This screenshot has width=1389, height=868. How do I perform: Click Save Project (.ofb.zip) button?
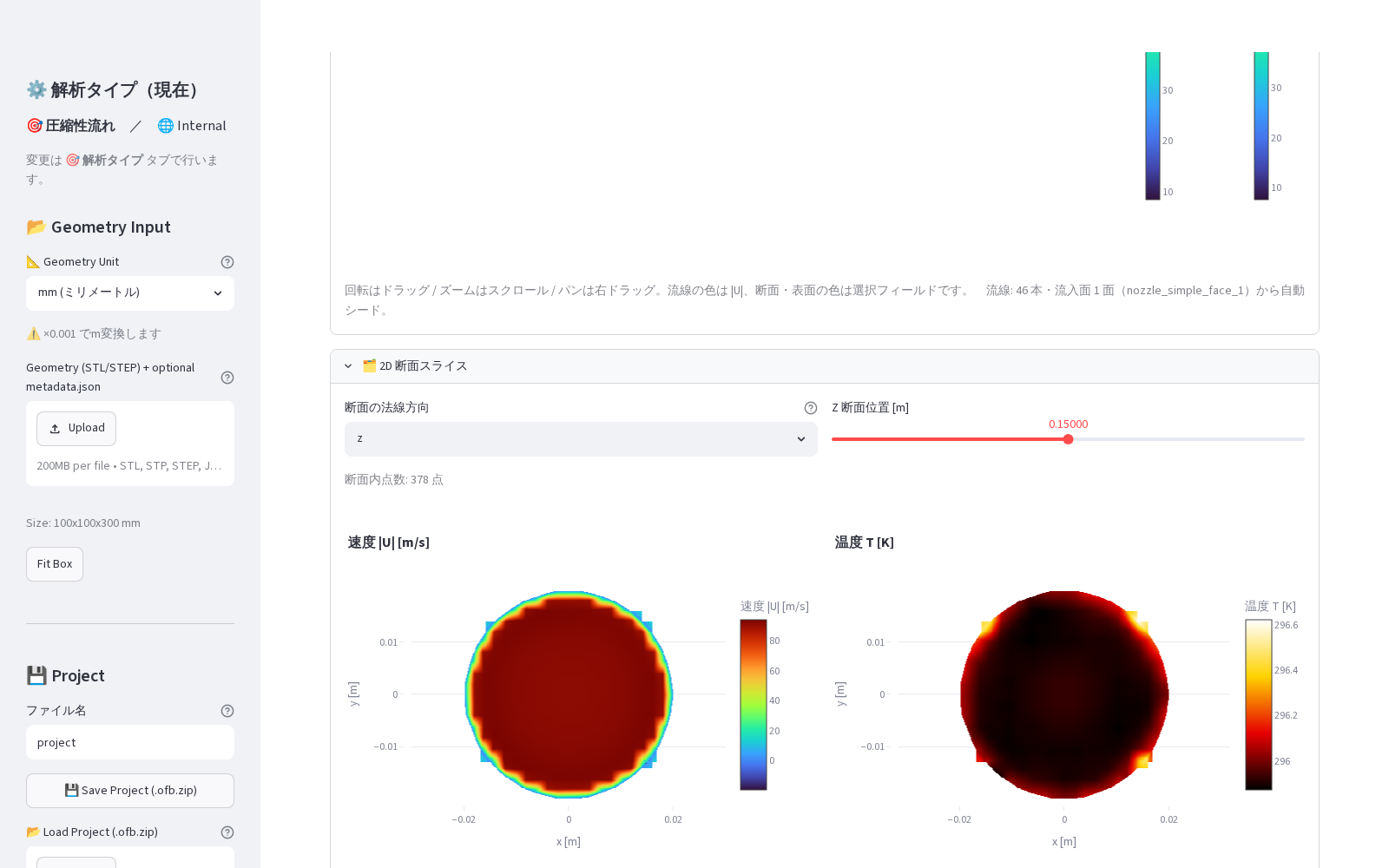(130, 791)
